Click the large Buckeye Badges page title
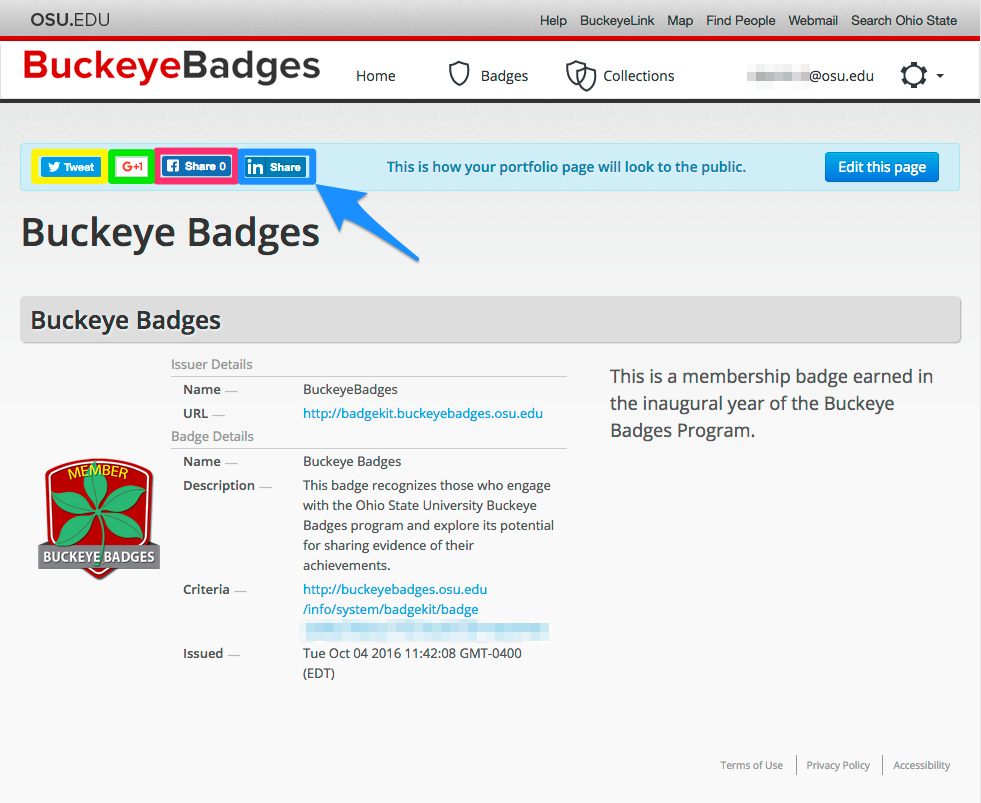Screen dimensions: 981x803 [x=170, y=232]
